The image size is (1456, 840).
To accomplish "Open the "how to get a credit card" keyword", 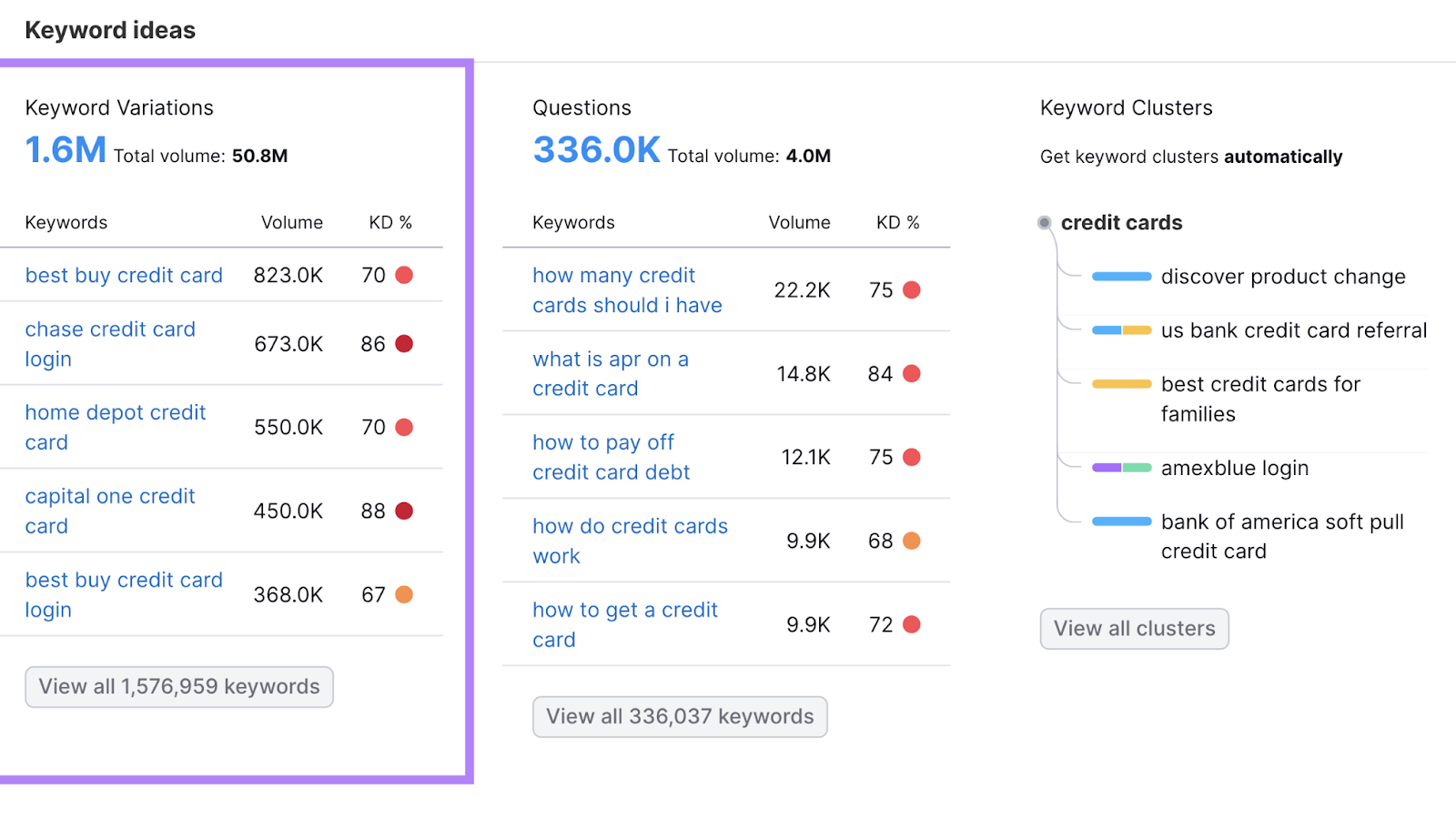I will point(624,624).
